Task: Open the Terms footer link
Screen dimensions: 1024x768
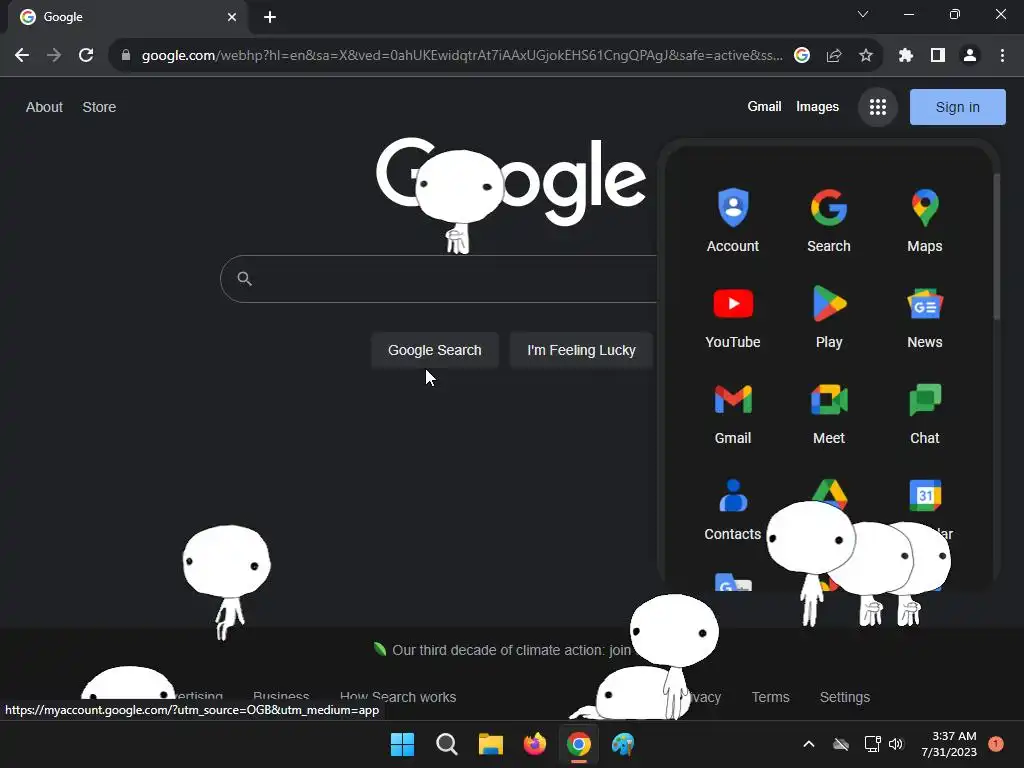Action: (x=771, y=697)
